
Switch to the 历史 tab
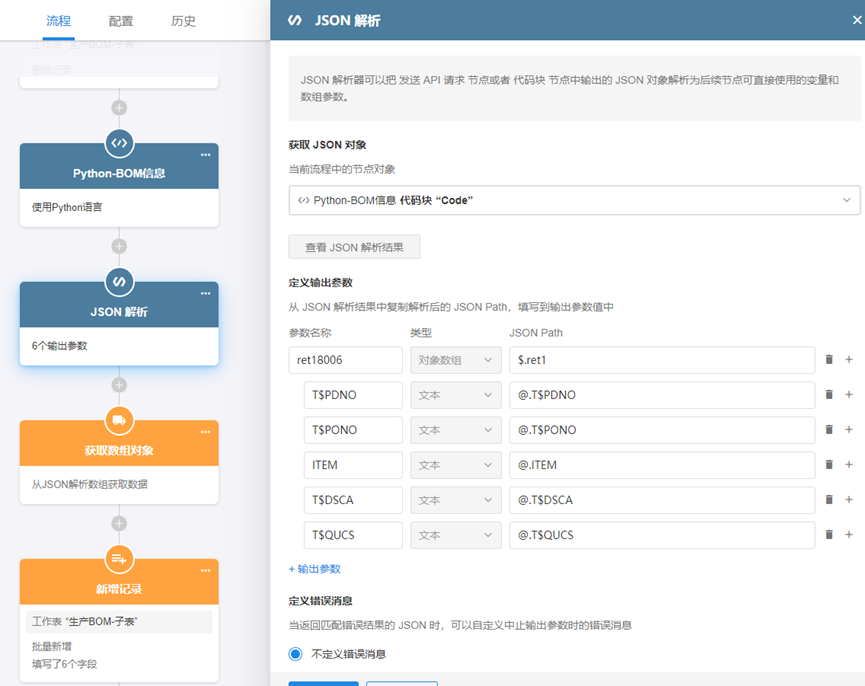click(183, 21)
